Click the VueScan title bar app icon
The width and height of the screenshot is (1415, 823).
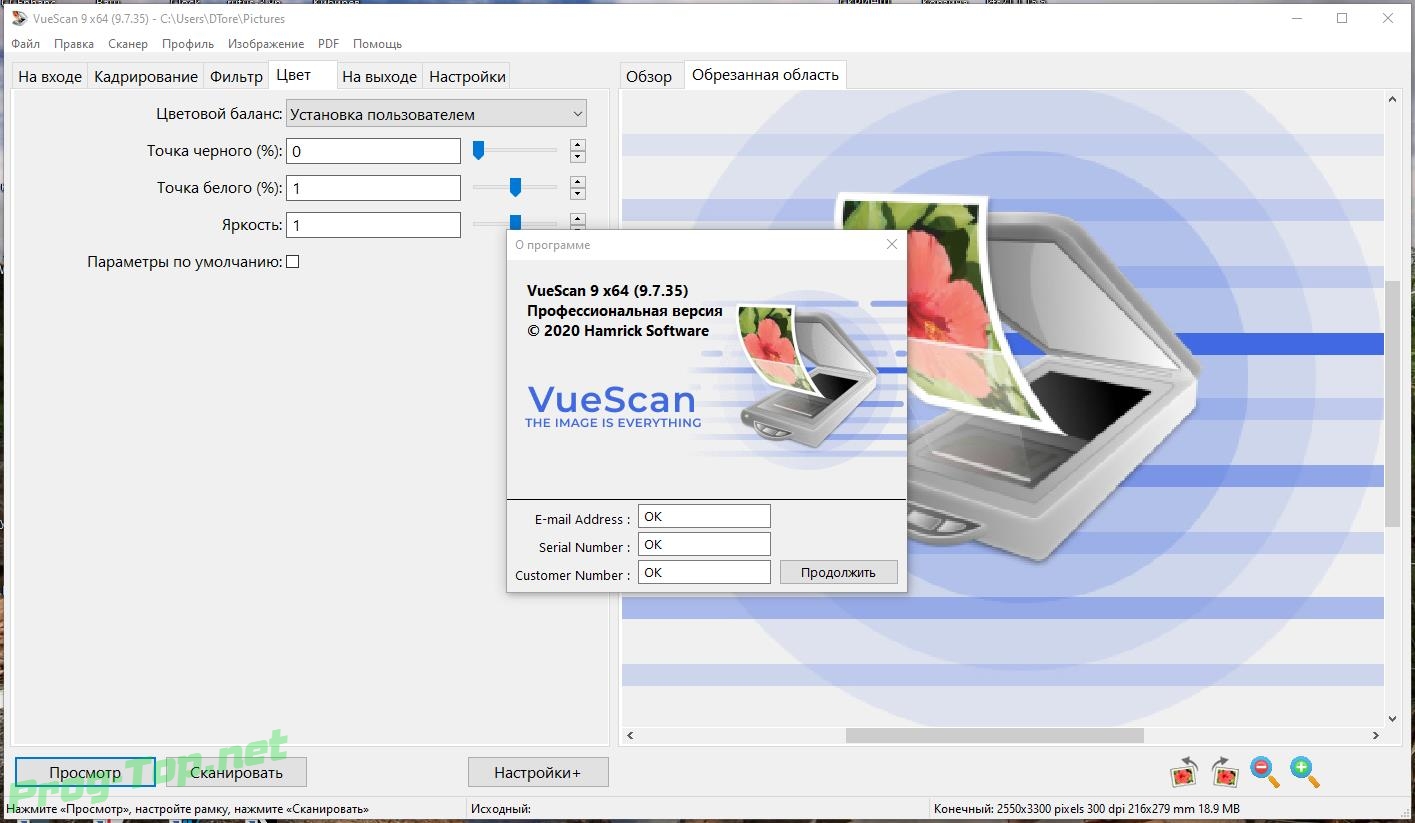tap(19, 18)
